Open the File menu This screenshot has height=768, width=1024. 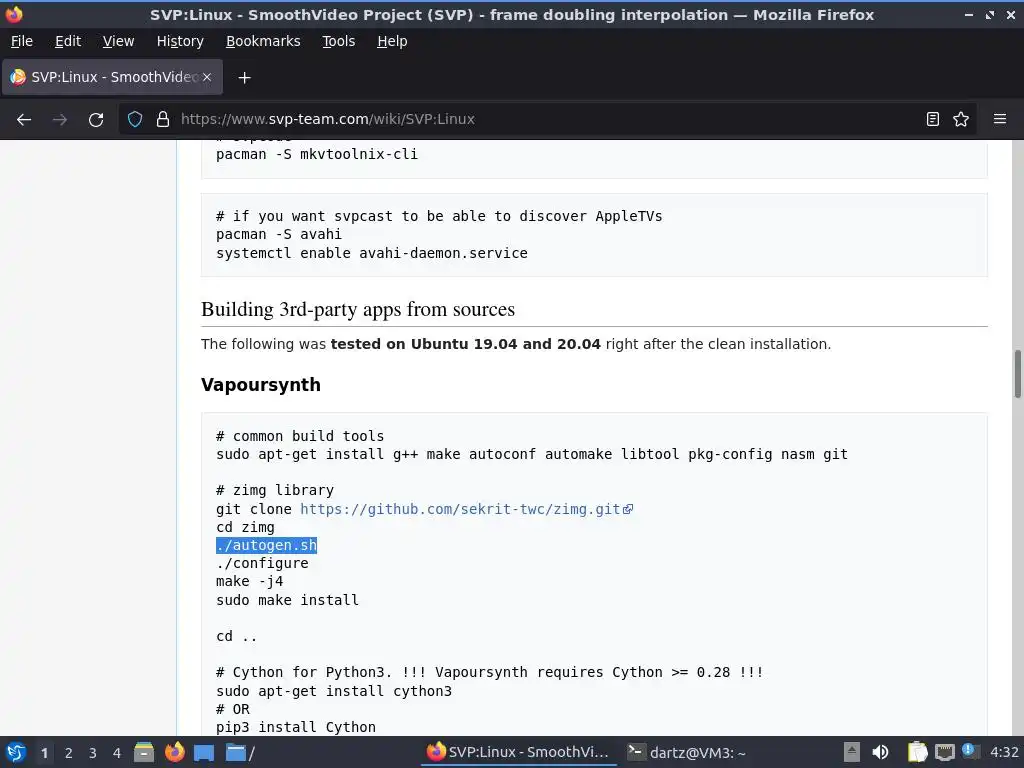[22, 41]
